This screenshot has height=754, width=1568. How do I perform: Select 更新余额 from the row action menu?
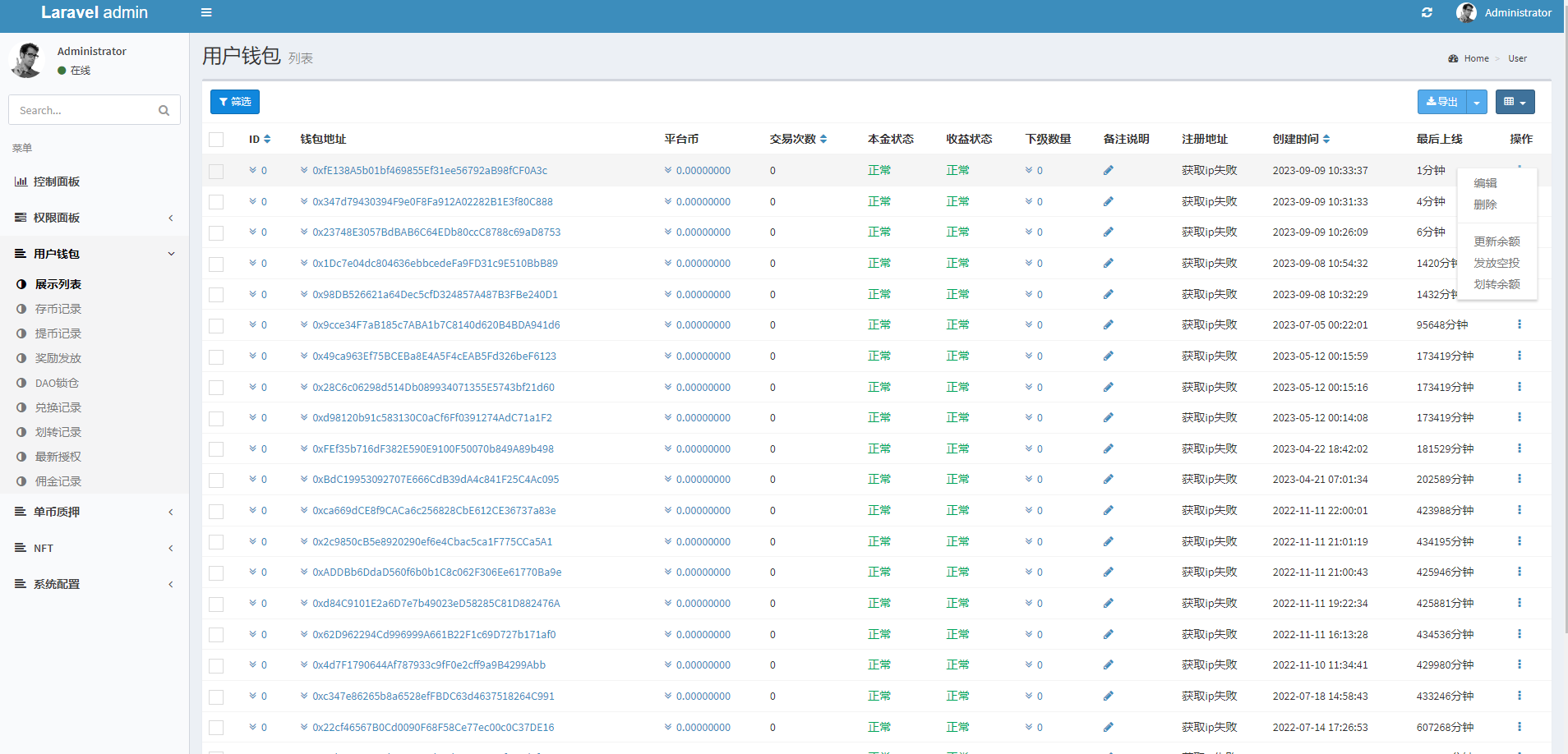1497,241
